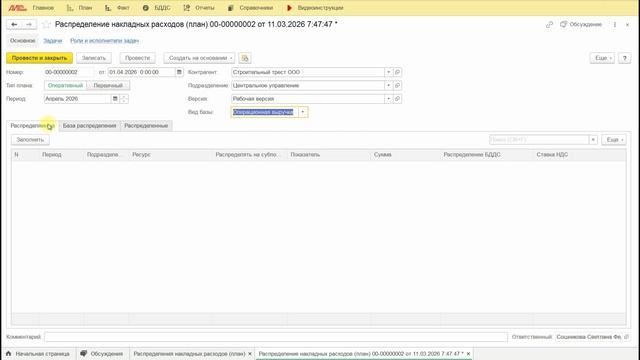Image resolution: width=640 pixels, height=360 pixels.
Task: Click the report icon next to Создать на основании
Action: [244, 58]
